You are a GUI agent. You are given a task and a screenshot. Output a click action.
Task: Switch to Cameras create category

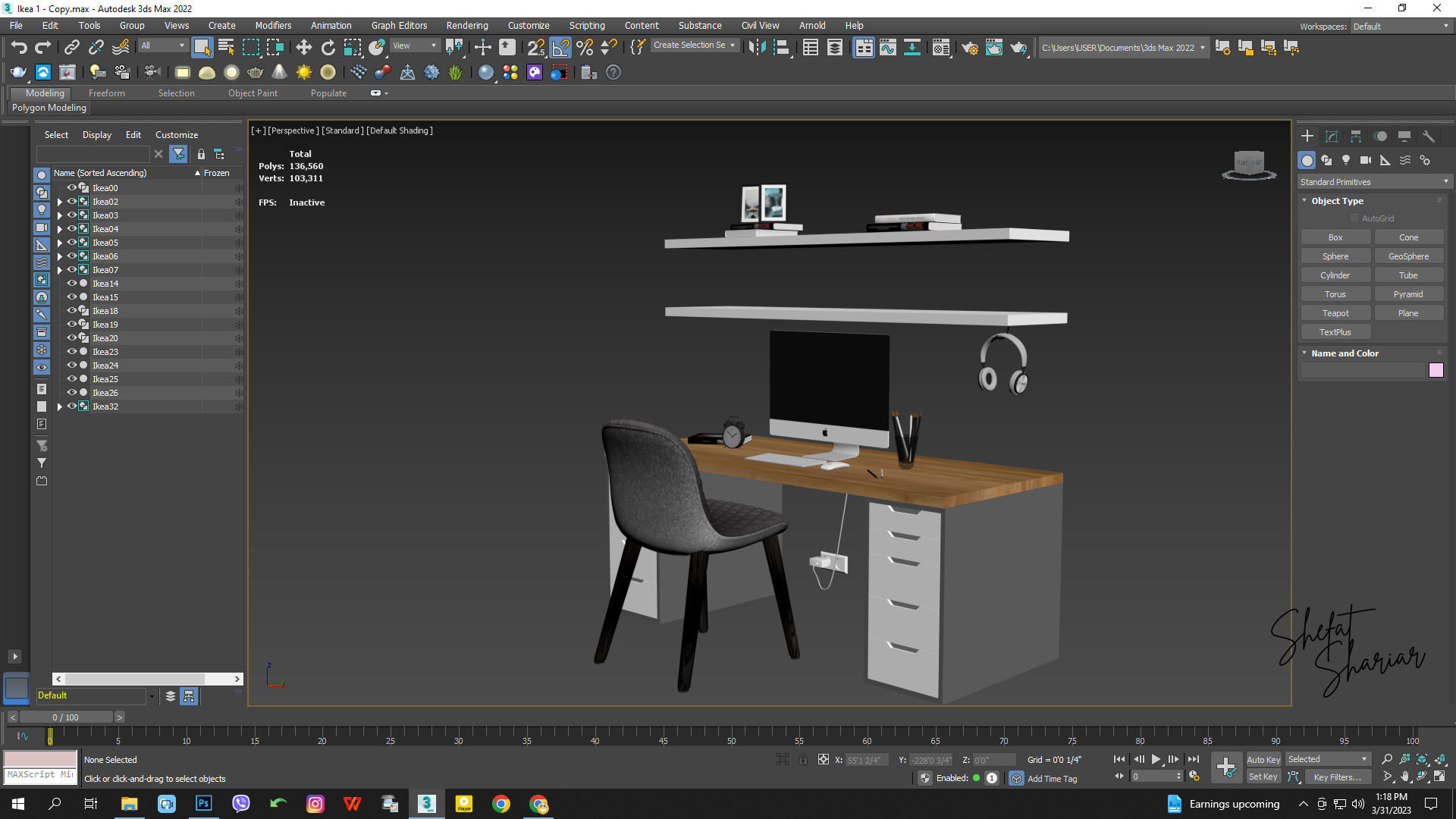pyautogui.click(x=1366, y=160)
